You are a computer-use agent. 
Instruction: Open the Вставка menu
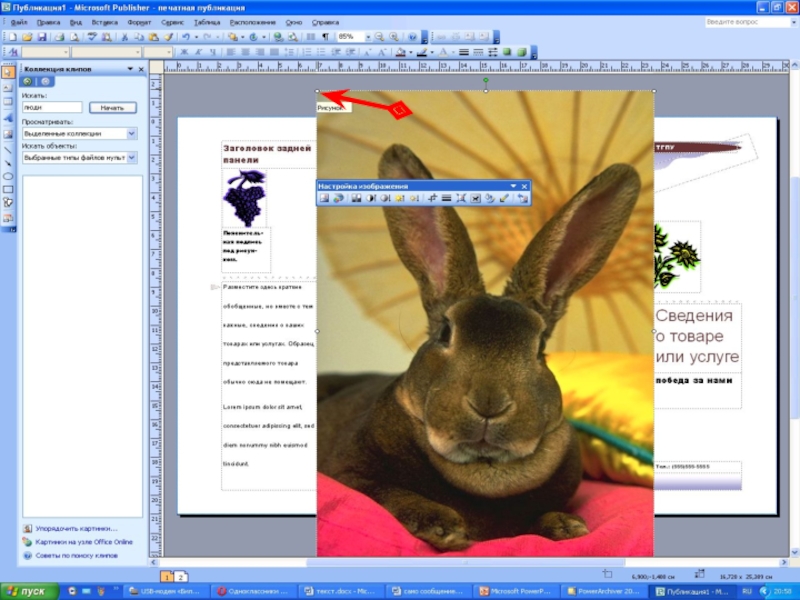tap(104, 21)
